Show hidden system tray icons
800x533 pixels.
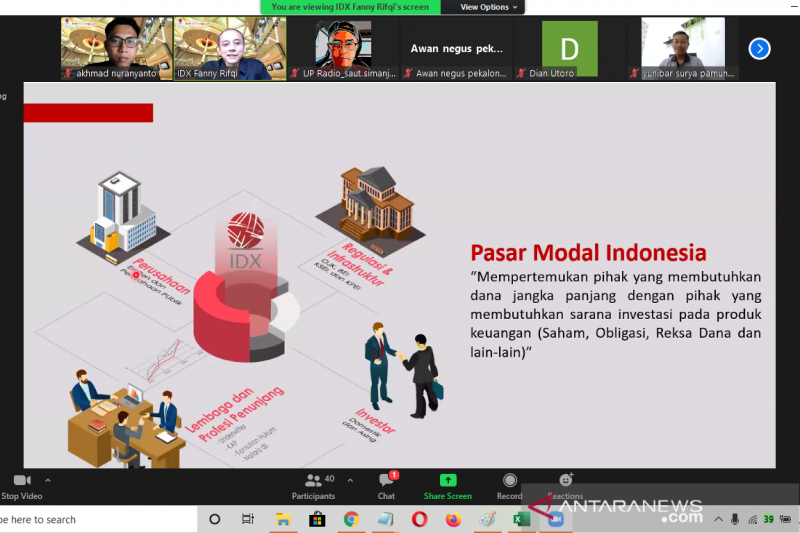[x=718, y=519]
